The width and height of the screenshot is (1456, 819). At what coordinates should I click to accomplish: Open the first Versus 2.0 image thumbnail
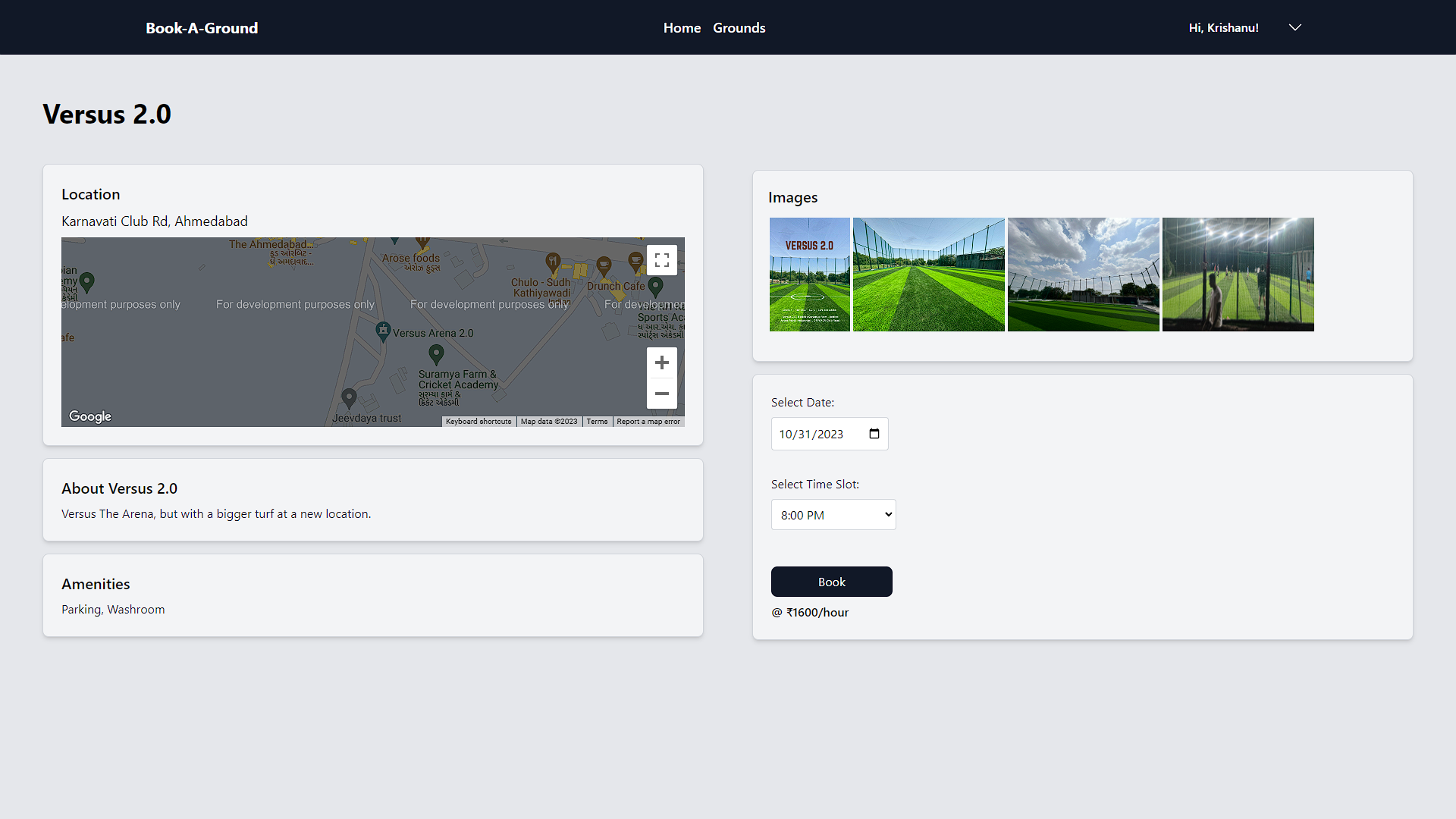pos(809,274)
